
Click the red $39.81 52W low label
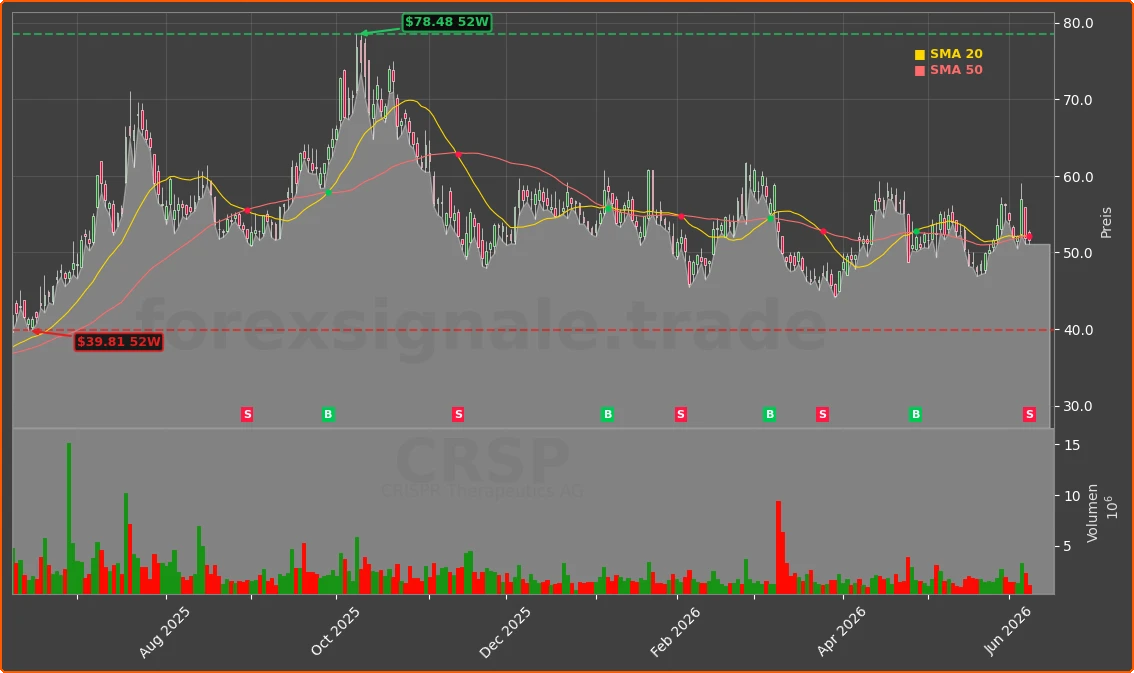(x=119, y=341)
